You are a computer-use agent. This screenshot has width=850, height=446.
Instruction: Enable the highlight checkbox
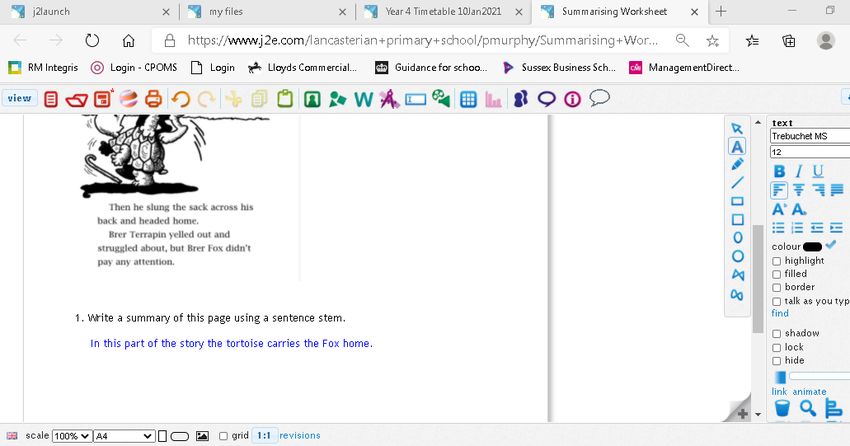[776, 261]
